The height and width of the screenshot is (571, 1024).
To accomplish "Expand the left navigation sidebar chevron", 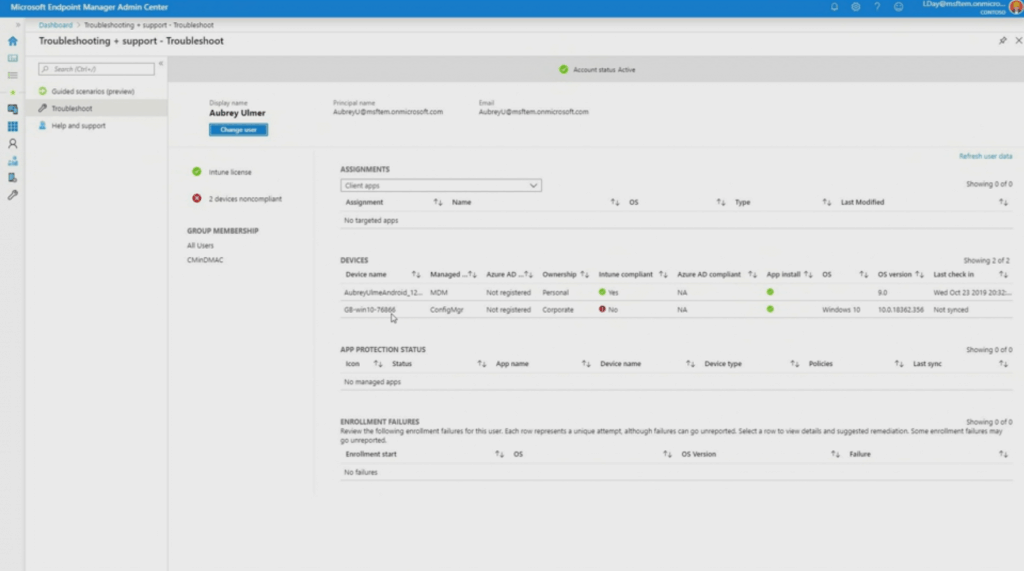I will click(x=18, y=25).
